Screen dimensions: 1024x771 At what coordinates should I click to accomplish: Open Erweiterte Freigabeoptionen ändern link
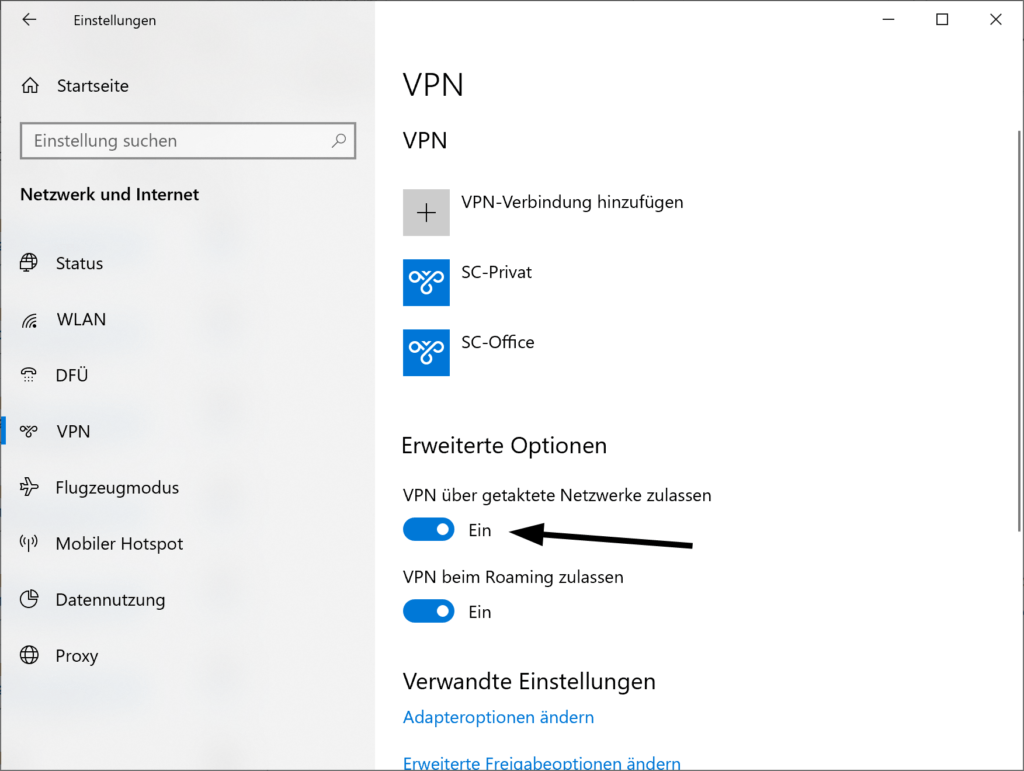[541, 763]
